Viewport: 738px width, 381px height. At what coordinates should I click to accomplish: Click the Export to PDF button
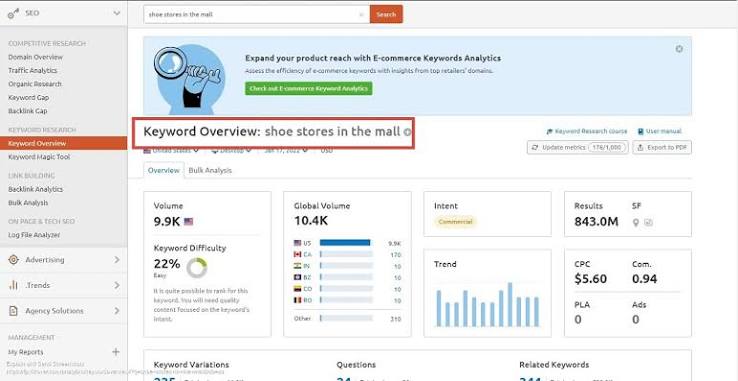point(662,147)
